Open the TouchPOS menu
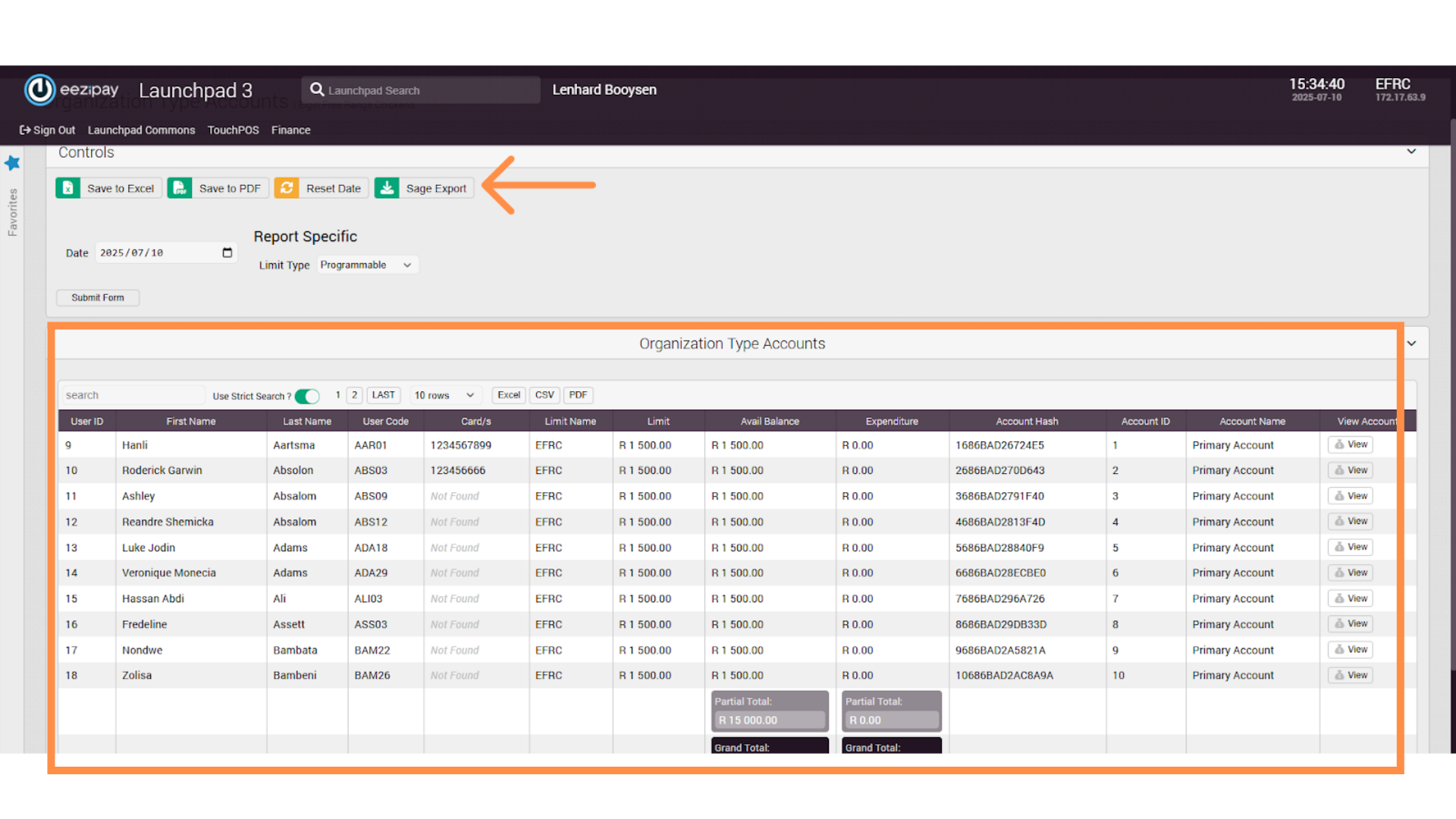The height and width of the screenshot is (819, 1456). [234, 130]
